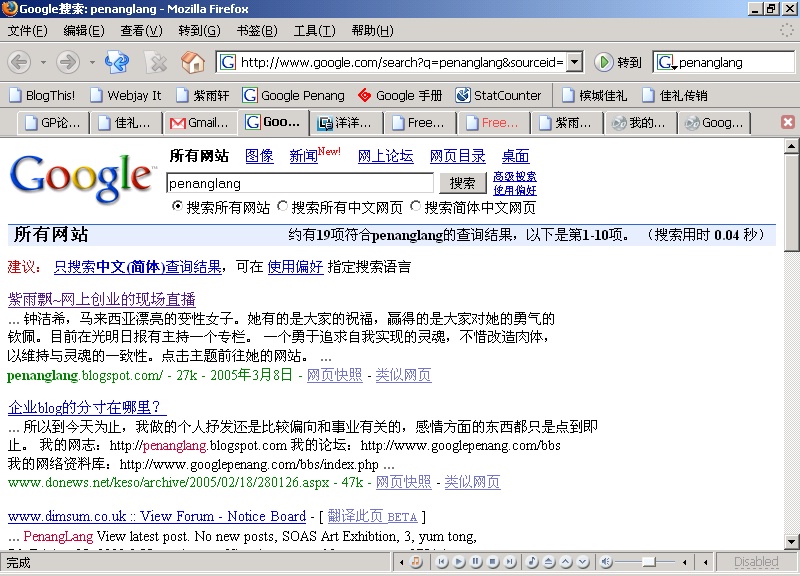Click the arrow left of Disabled panel
Image resolution: width=800 pixels, height=576 pixels.
pyautogui.click(x=706, y=563)
